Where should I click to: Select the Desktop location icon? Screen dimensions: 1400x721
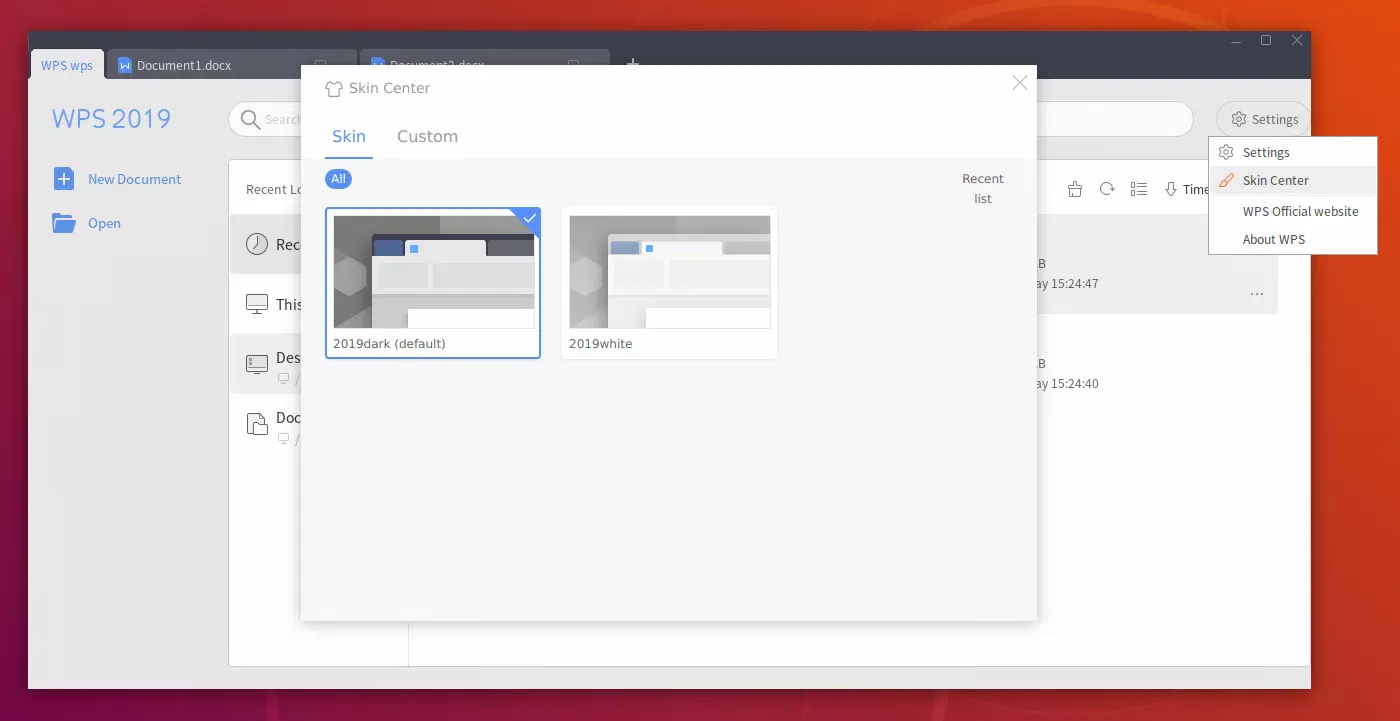(x=257, y=363)
